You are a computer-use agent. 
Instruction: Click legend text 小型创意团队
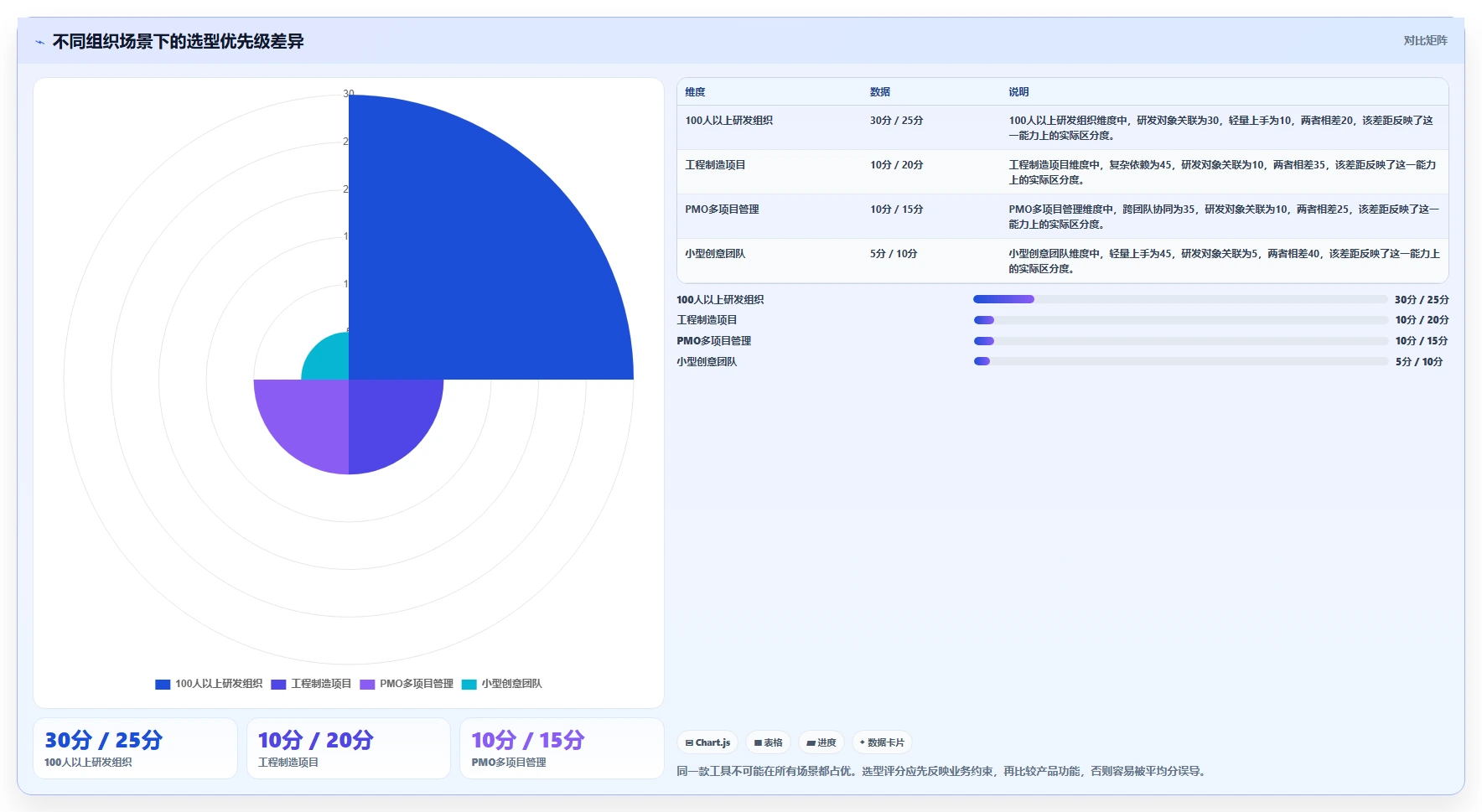pos(511,684)
